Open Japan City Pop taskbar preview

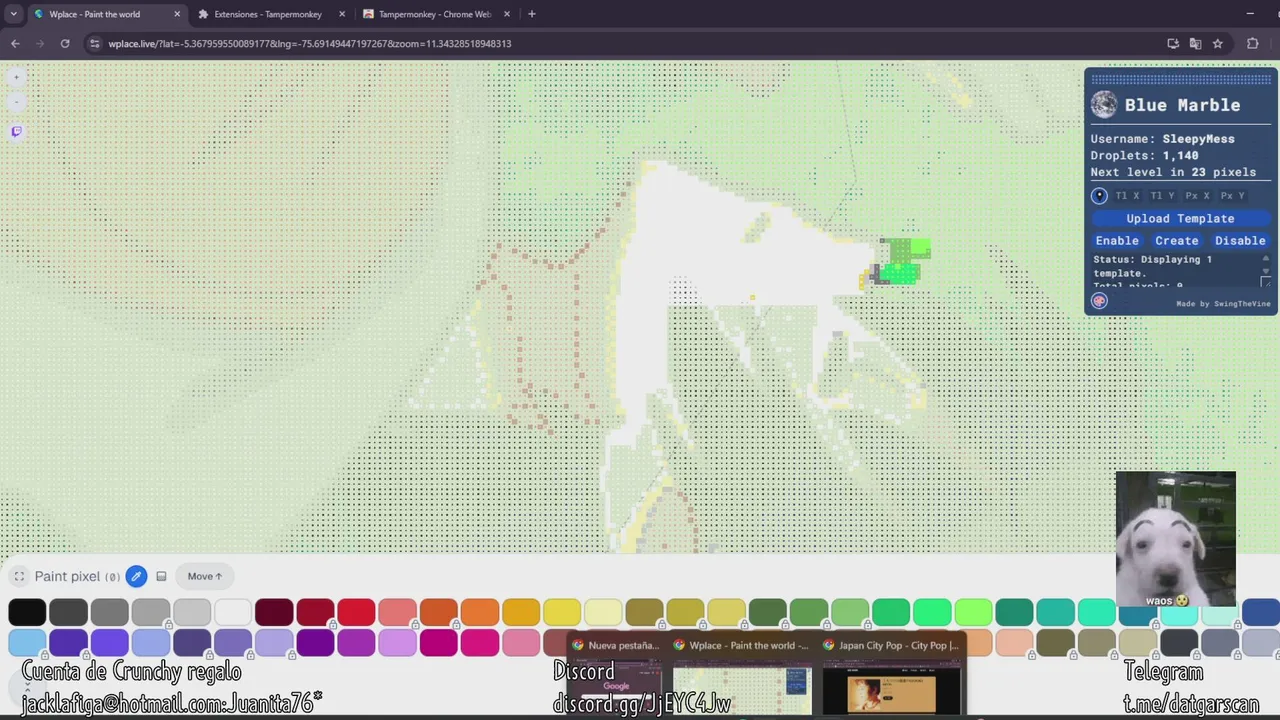pos(891,676)
